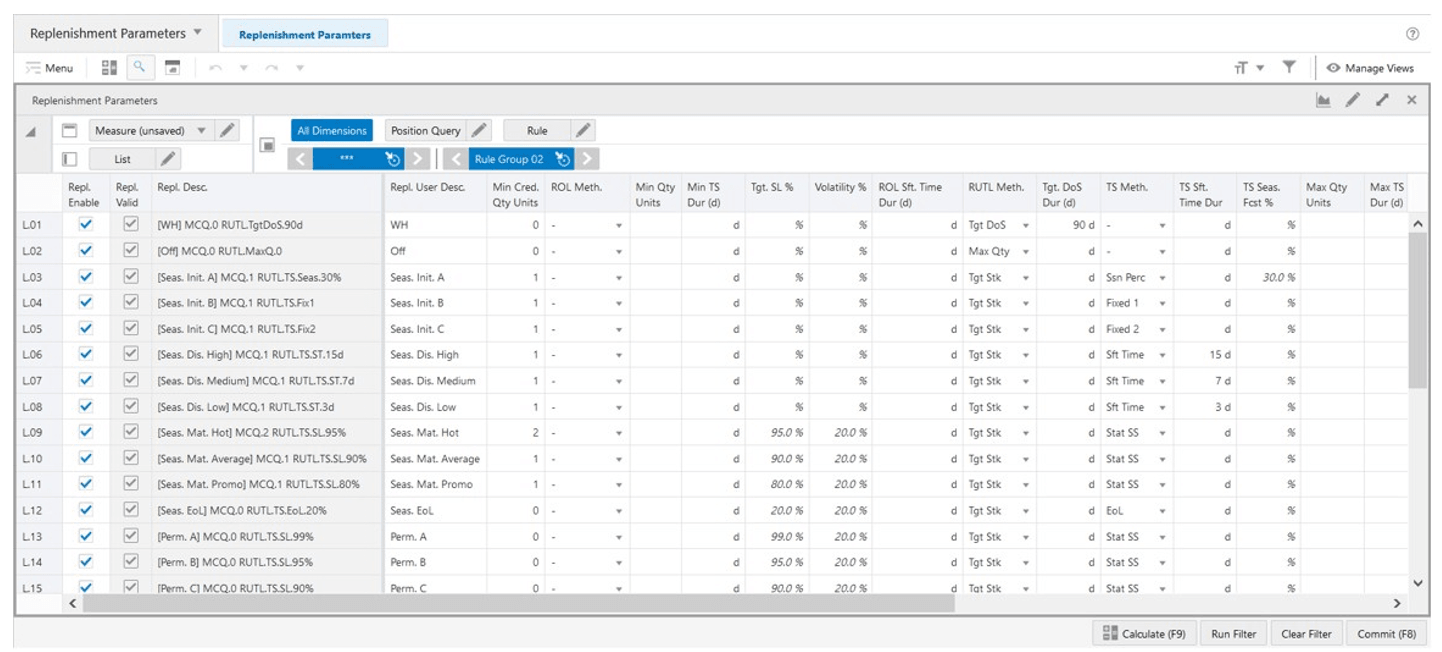This screenshot has width=1442, height=652.
Task: Click the Commit (F8) button
Action: click(1386, 633)
